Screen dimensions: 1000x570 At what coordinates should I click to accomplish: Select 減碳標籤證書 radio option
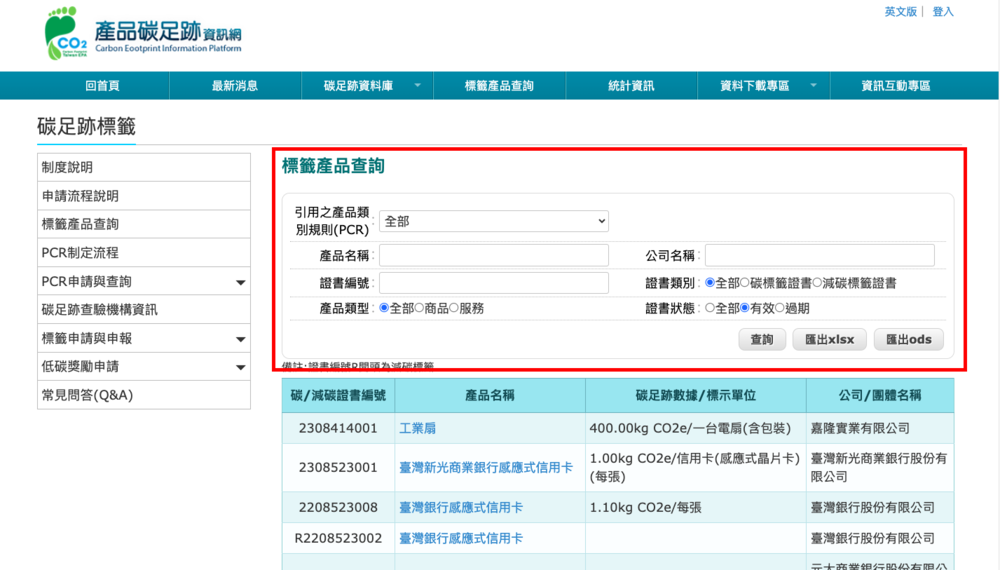pos(817,283)
